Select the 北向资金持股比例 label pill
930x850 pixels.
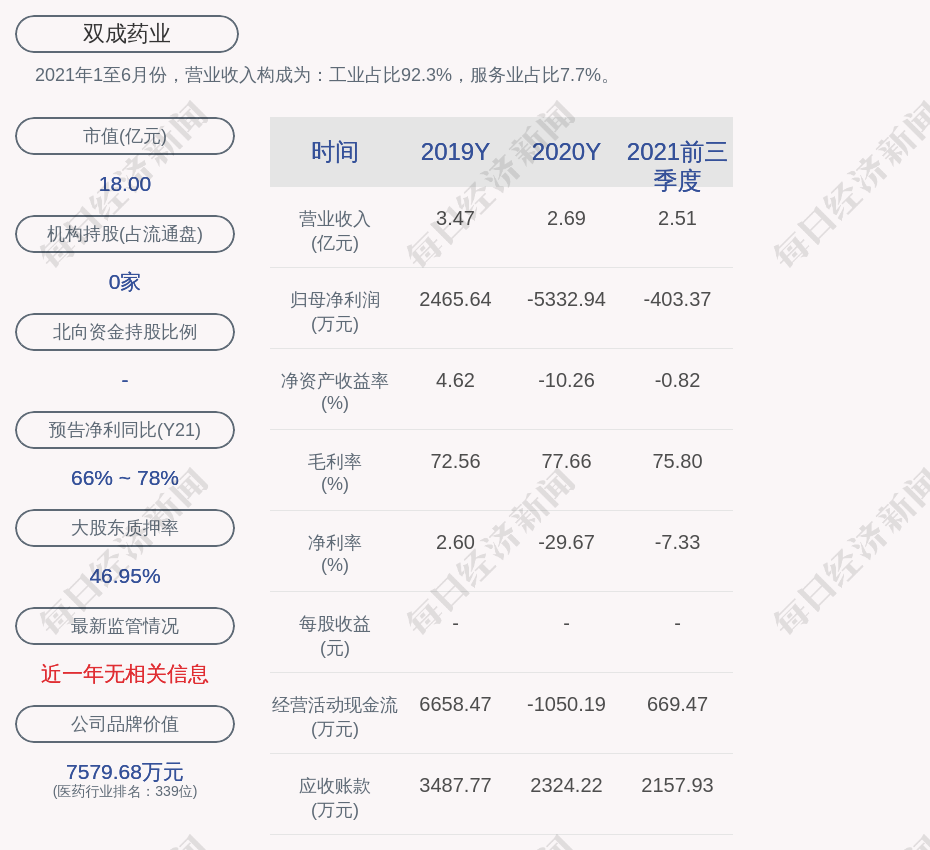click(125, 332)
